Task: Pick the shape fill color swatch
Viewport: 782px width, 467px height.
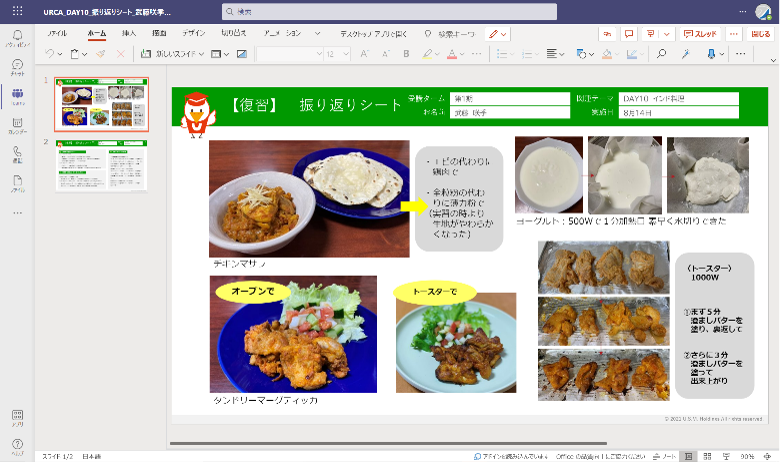Action: [x=607, y=54]
